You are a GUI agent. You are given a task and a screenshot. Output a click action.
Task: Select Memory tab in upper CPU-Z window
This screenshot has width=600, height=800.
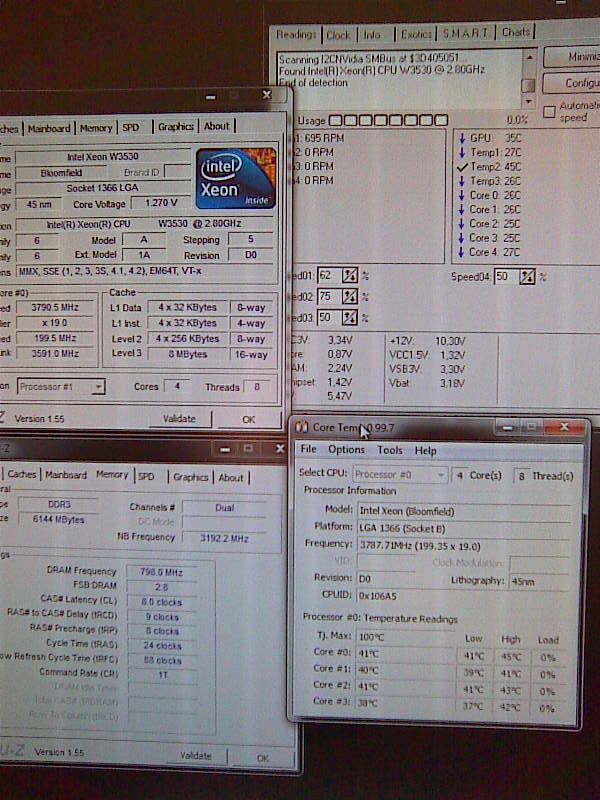[x=96, y=128]
